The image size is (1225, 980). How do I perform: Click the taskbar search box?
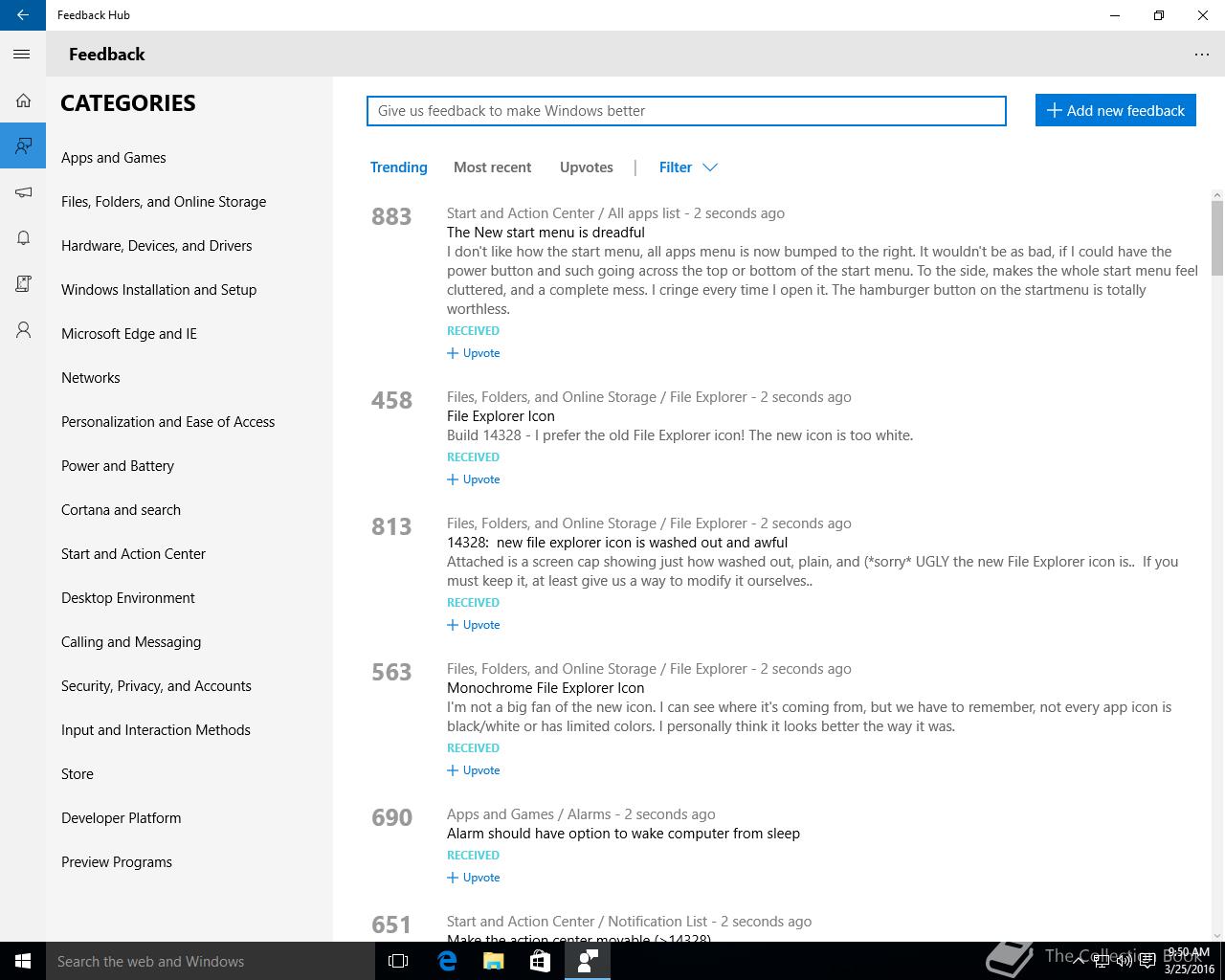coord(211,961)
